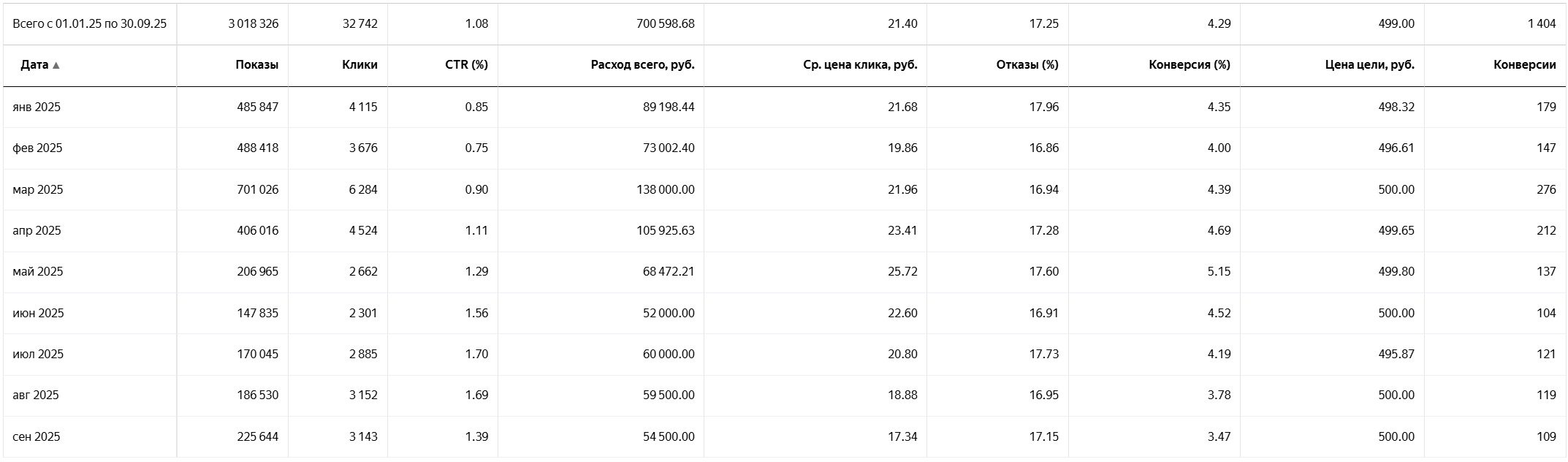The image size is (1568, 462).
Task: Select the фев 2025 date cell
Action: (37, 148)
